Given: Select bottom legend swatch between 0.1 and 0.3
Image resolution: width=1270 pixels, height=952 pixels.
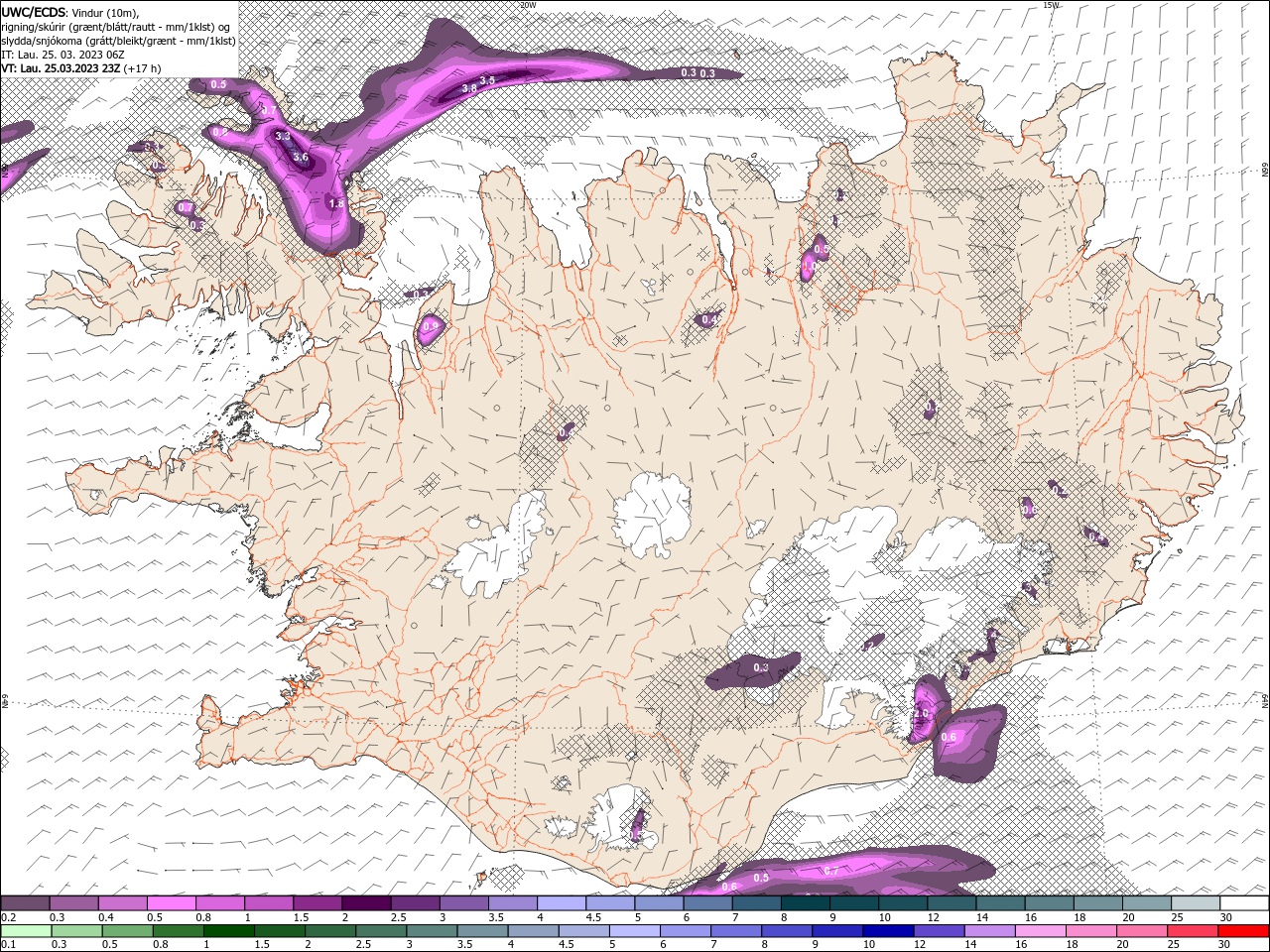Looking at the screenshot, I should point(26,931).
